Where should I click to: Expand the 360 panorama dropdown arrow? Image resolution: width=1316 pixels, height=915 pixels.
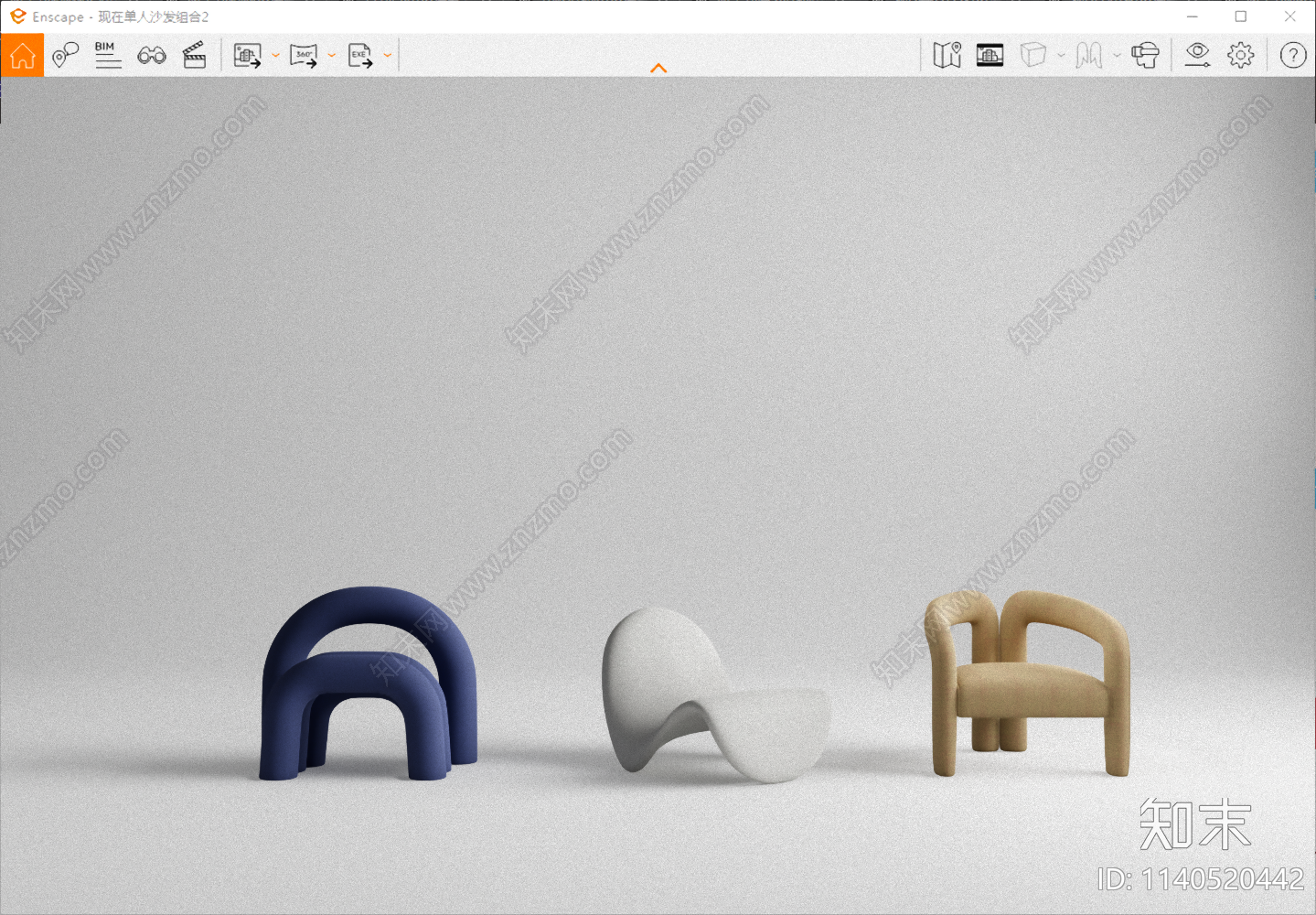(331, 56)
